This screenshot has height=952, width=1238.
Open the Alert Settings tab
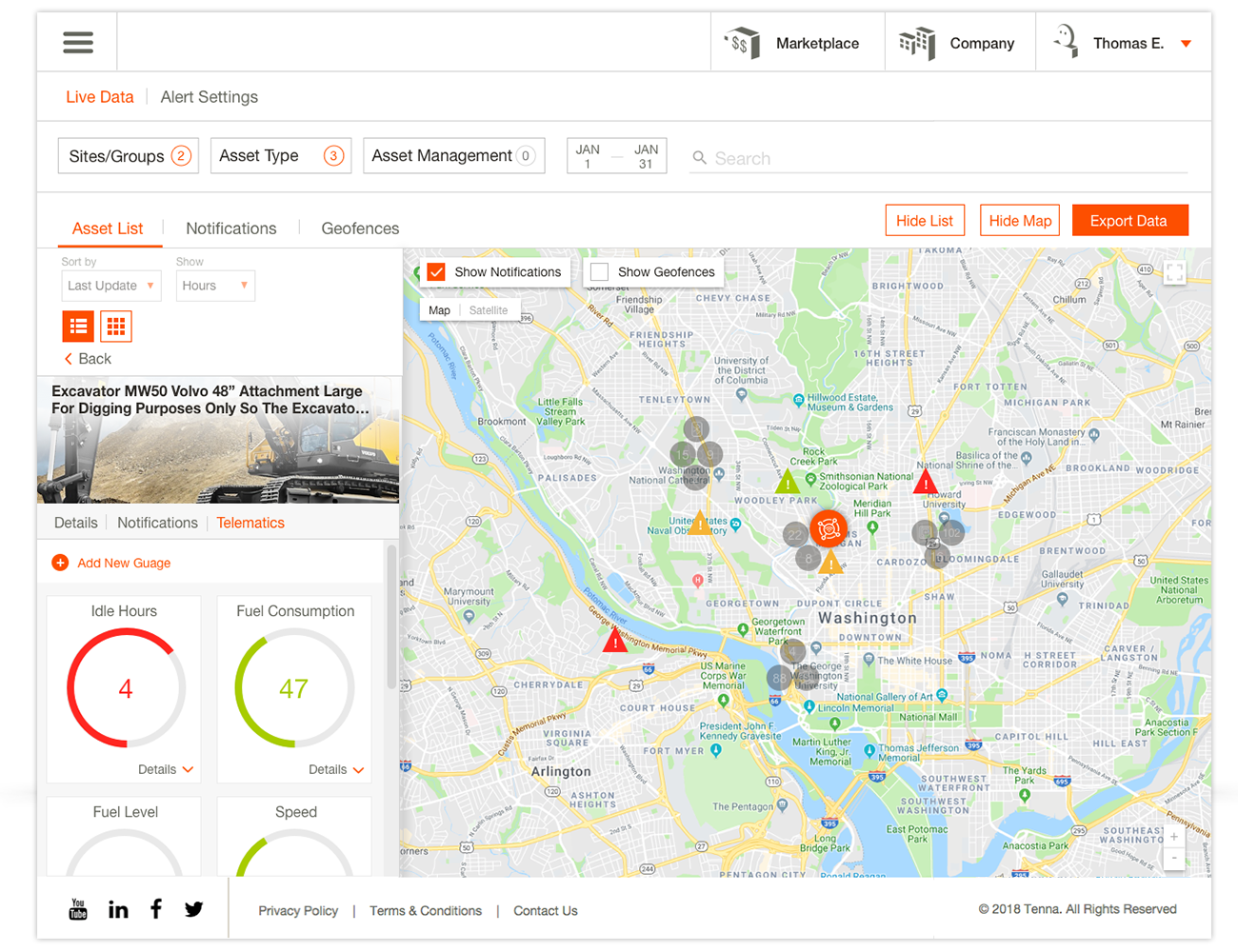(209, 97)
